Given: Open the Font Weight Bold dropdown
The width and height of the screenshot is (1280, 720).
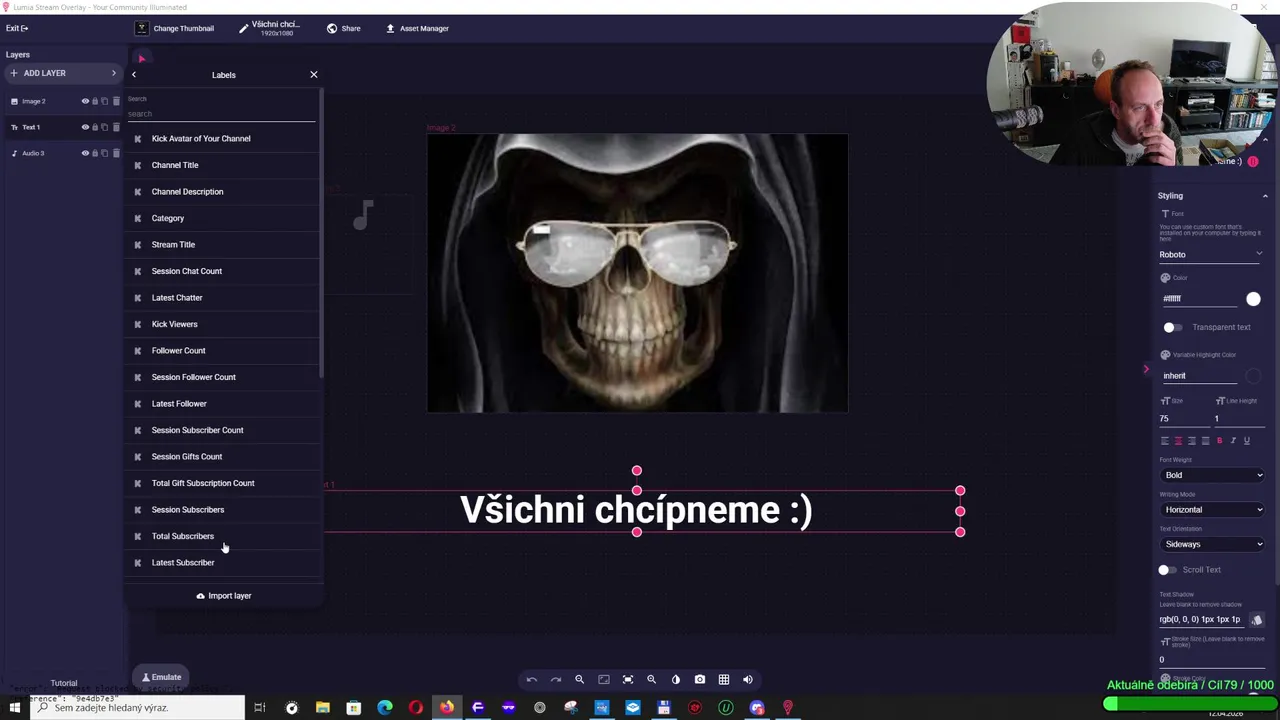Looking at the screenshot, I should click(1212, 476).
